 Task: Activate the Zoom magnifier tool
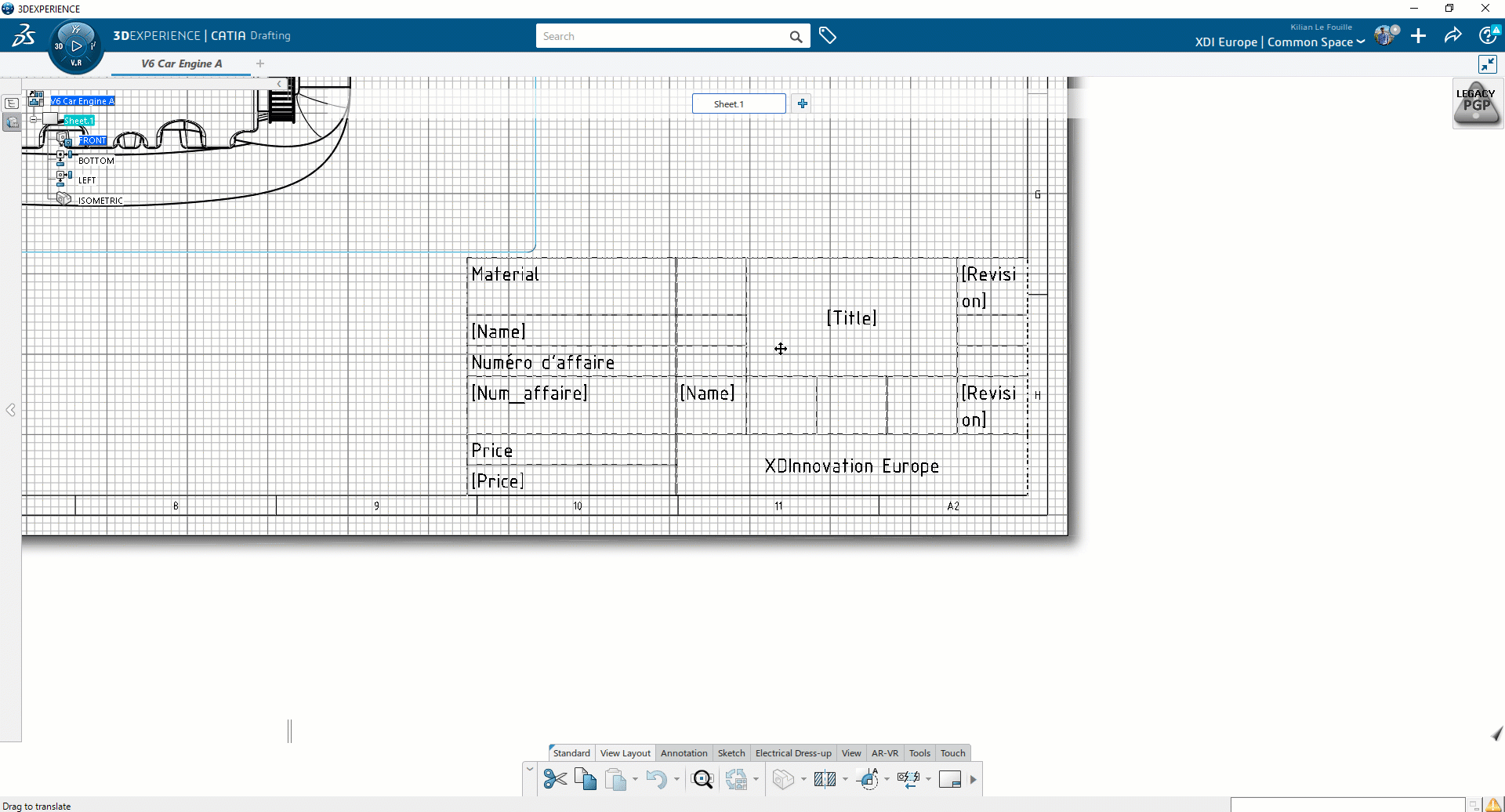(702, 779)
